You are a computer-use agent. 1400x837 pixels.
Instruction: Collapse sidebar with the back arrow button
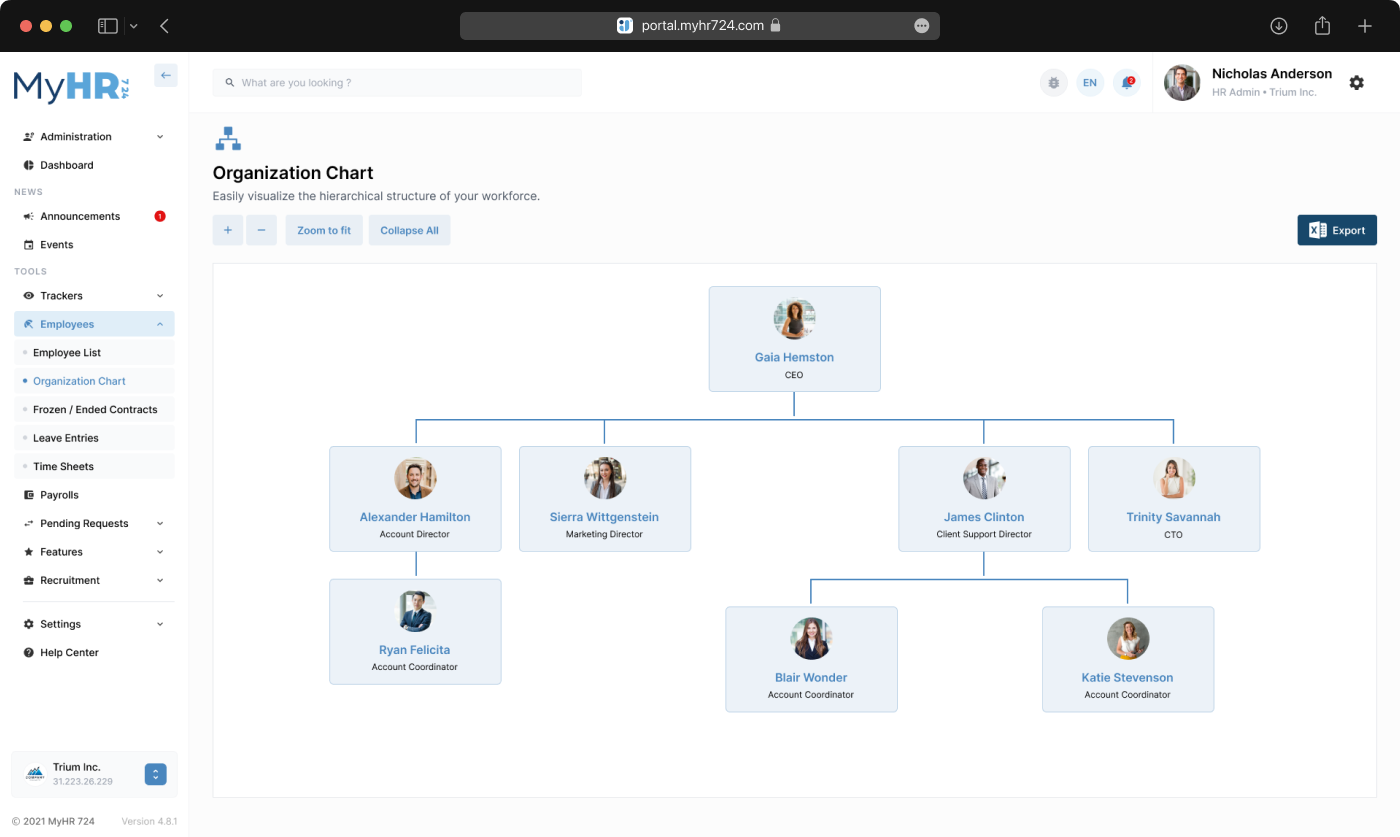166,75
